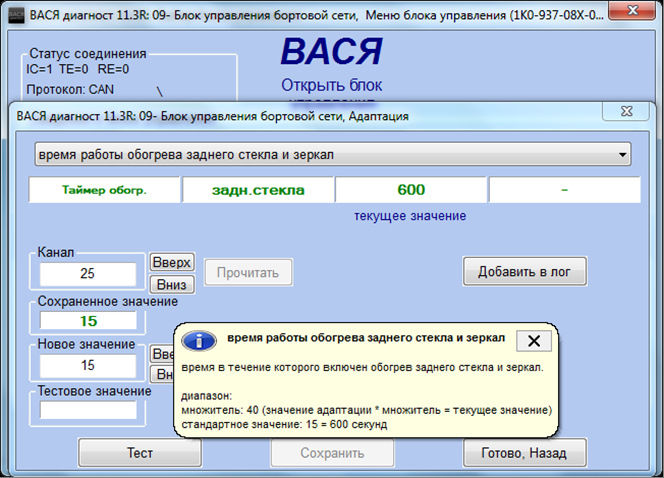Click the empty Тестовое значение field
The image size is (664, 478).
click(88, 410)
